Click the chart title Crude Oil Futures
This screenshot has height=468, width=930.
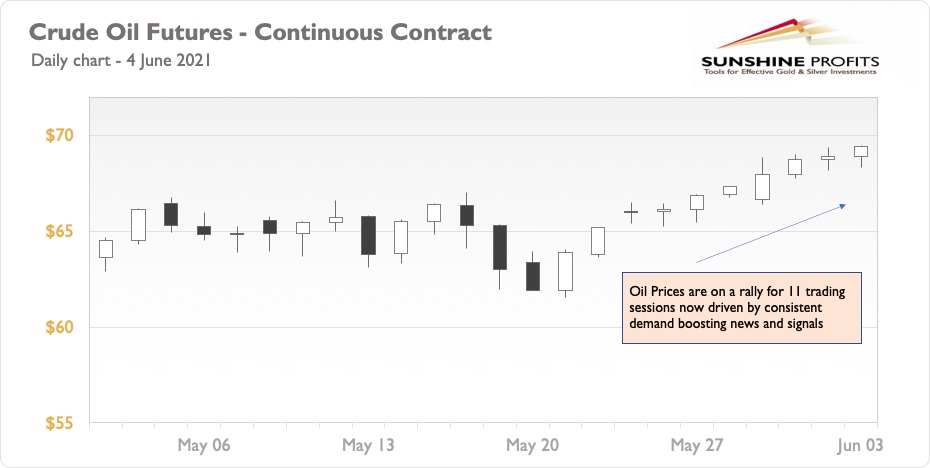click(260, 31)
